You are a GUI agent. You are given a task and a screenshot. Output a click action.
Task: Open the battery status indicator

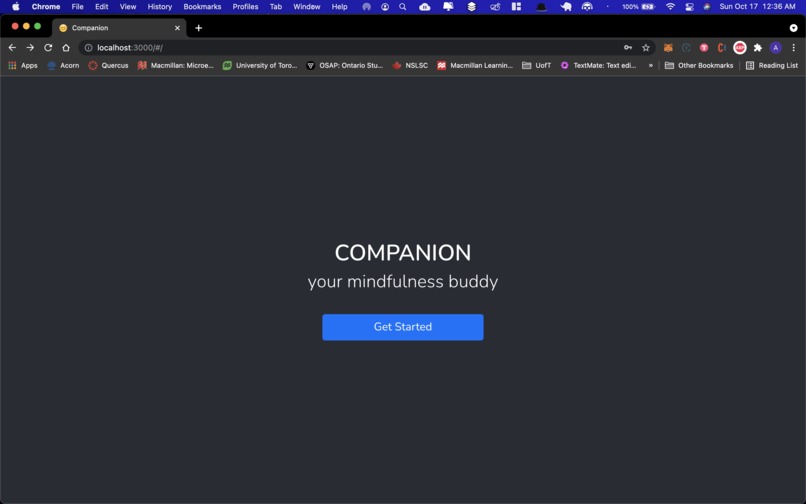[639, 7]
